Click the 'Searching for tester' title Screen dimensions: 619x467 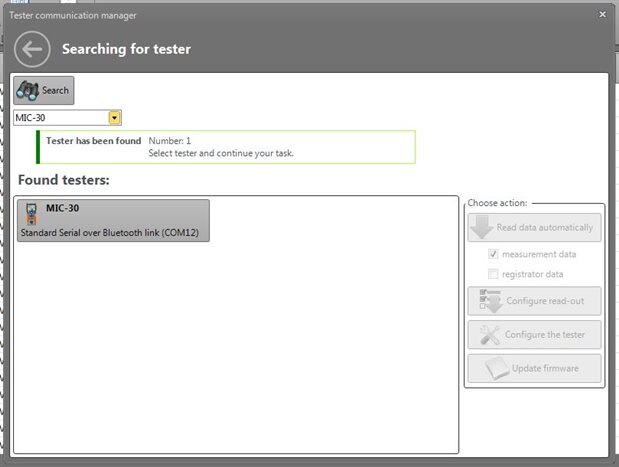pyautogui.click(x=126, y=49)
